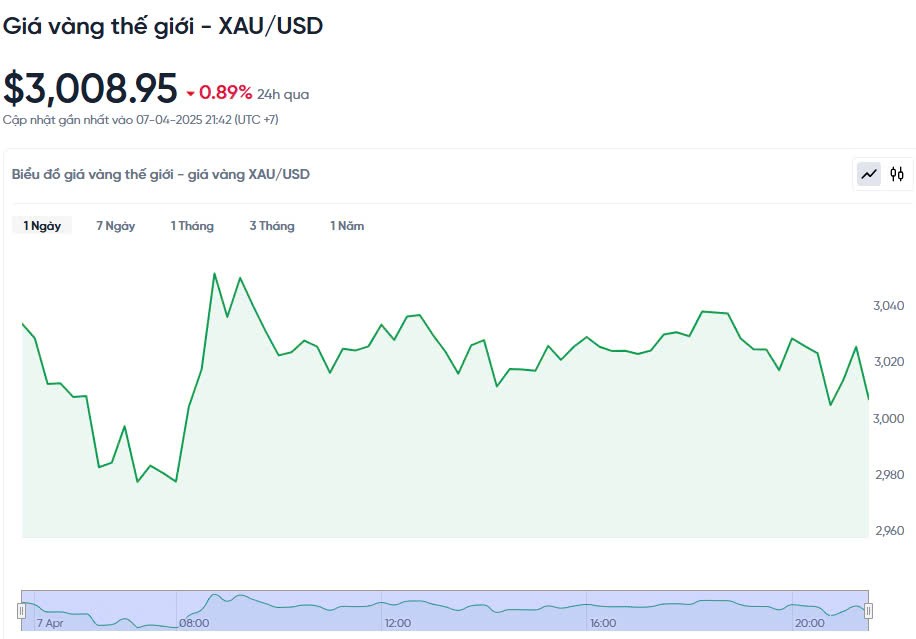Click the right handle of the range navigator

[x=868, y=610]
